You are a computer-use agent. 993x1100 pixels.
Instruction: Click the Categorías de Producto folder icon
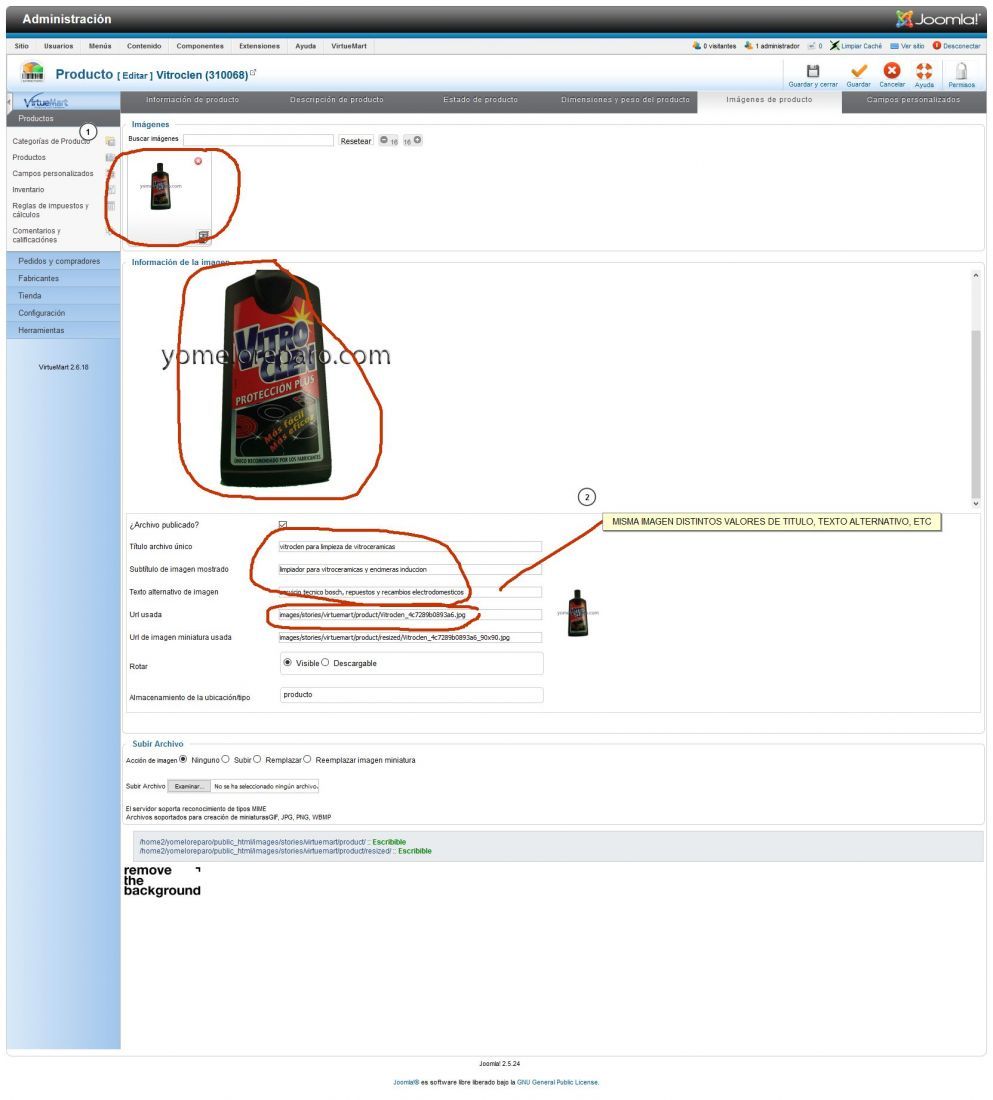(x=110, y=142)
